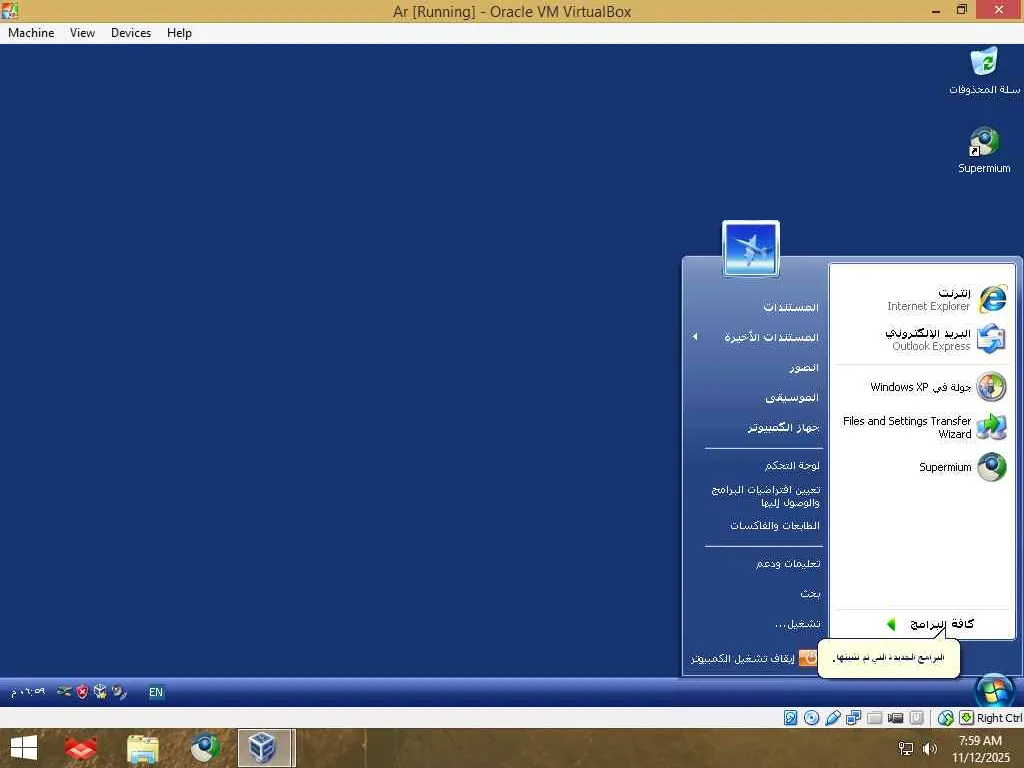The image size is (1024, 768).
Task: Click the user account airplane picture
Action: pos(751,248)
